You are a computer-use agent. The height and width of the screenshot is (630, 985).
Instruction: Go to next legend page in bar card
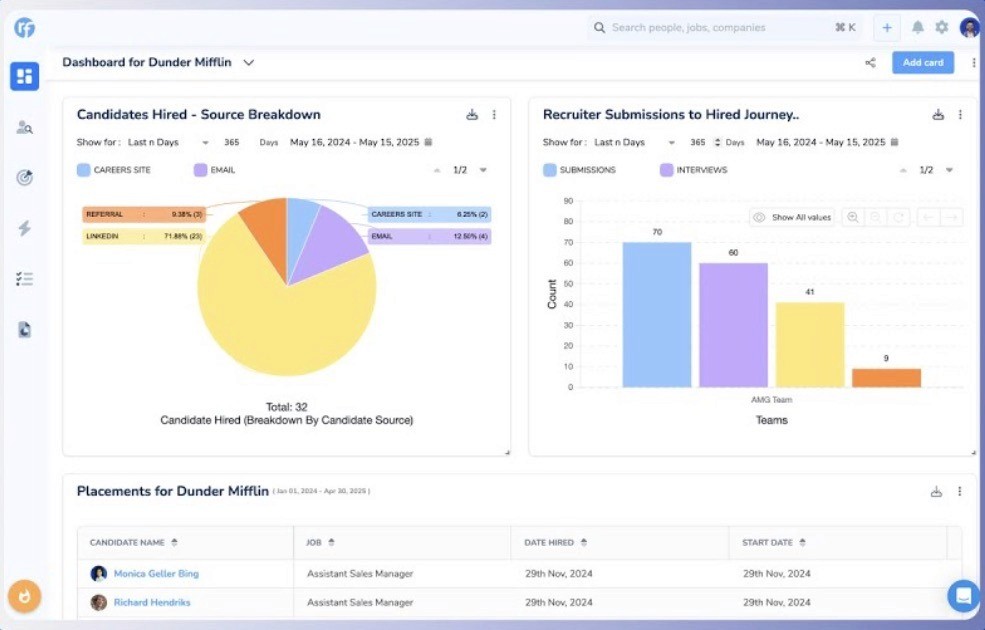[x=949, y=170]
